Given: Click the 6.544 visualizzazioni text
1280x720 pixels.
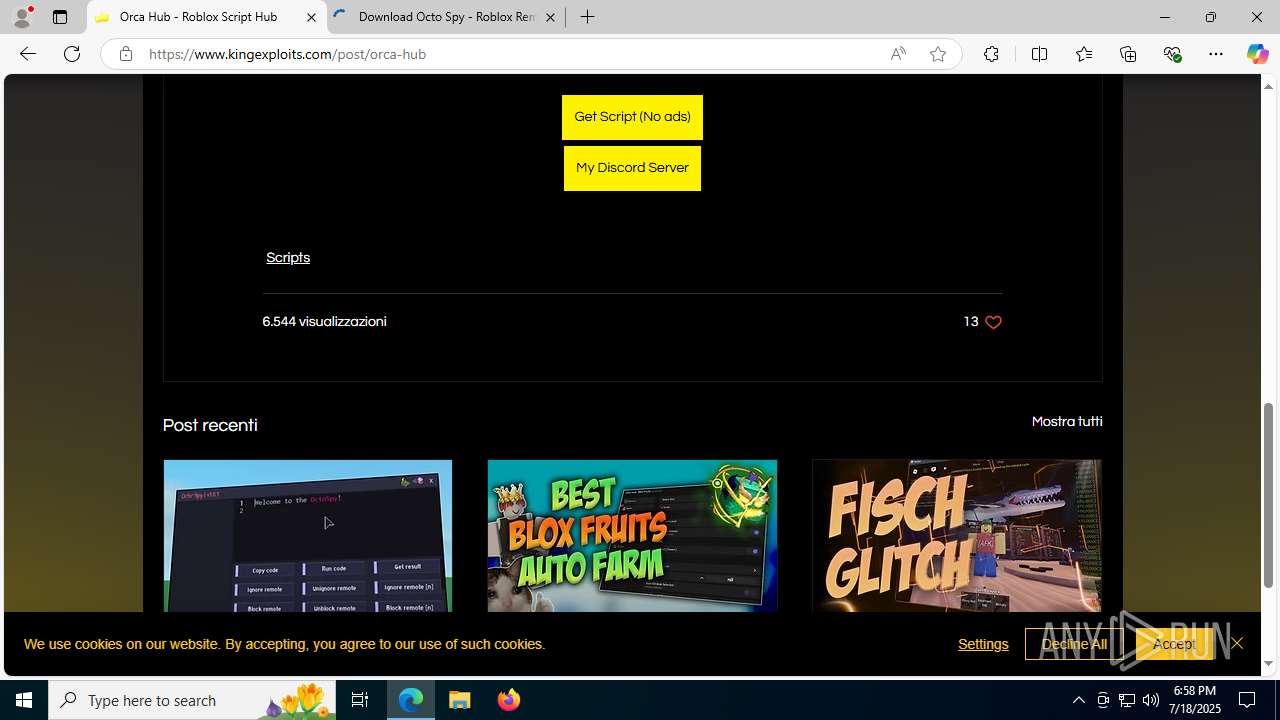Looking at the screenshot, I should [x=324, y=322].
